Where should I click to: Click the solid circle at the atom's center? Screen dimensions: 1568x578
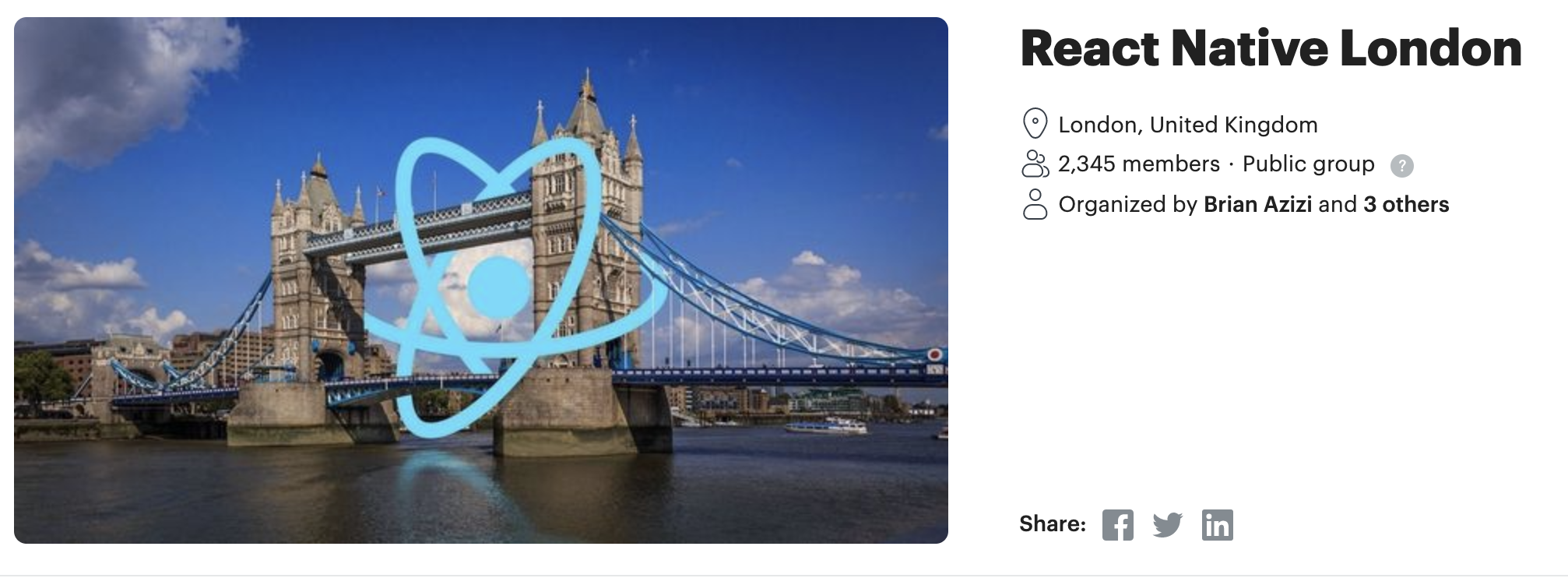[498, 287]
